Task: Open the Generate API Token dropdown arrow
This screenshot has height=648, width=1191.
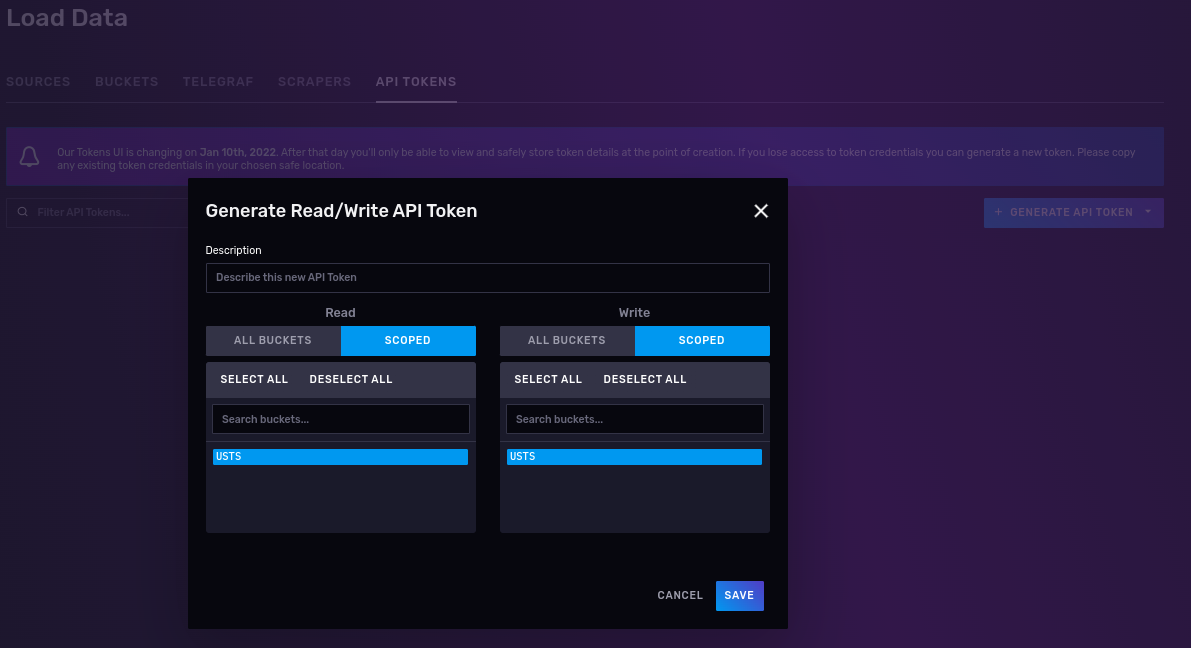Action: pos(1148,212)
